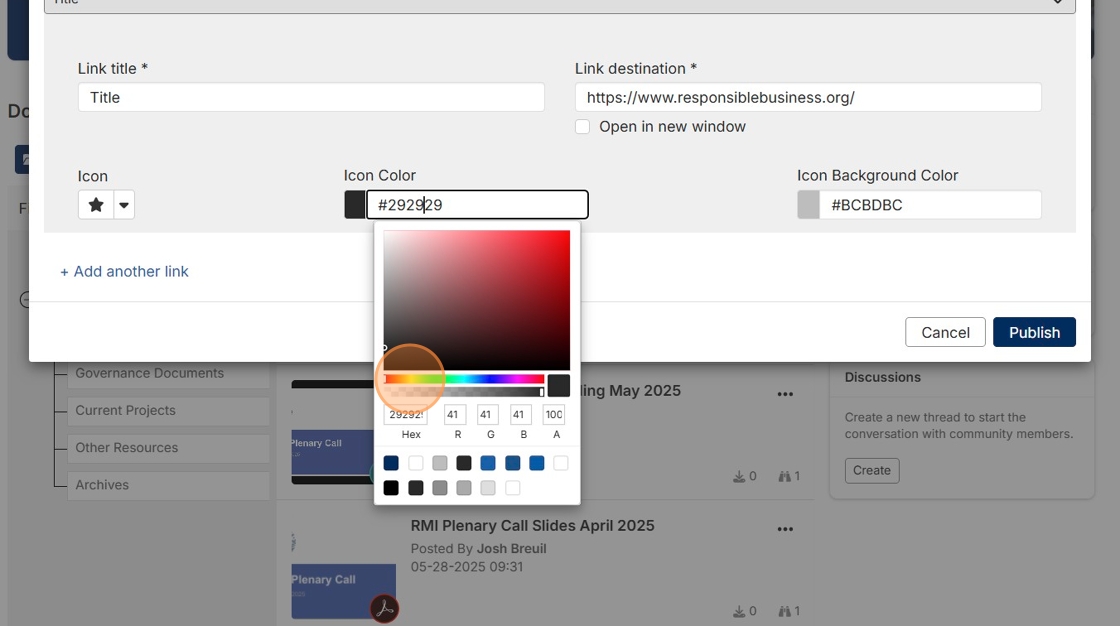Click the A alpha value field

click(x=554, y=414)
